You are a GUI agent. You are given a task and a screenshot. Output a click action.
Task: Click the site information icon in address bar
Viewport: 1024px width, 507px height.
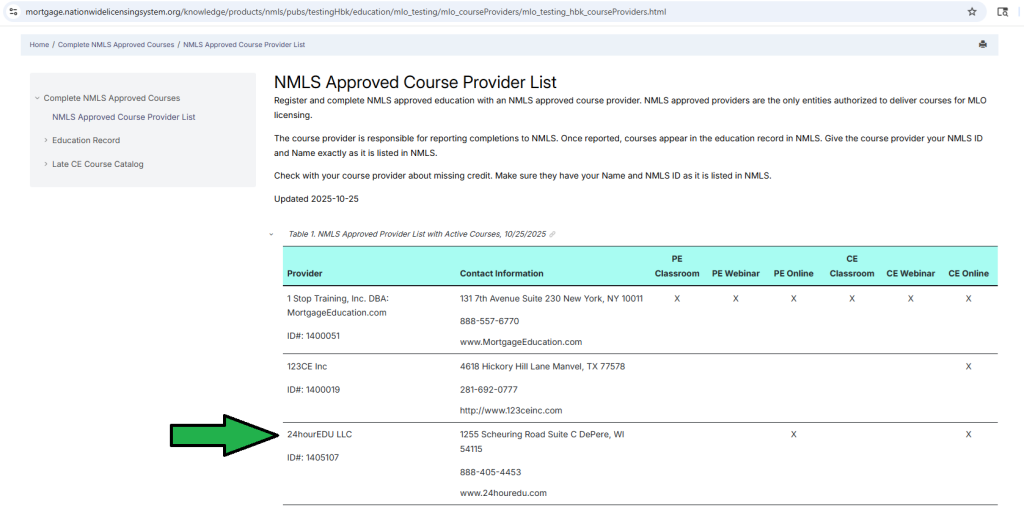point(13,12)
